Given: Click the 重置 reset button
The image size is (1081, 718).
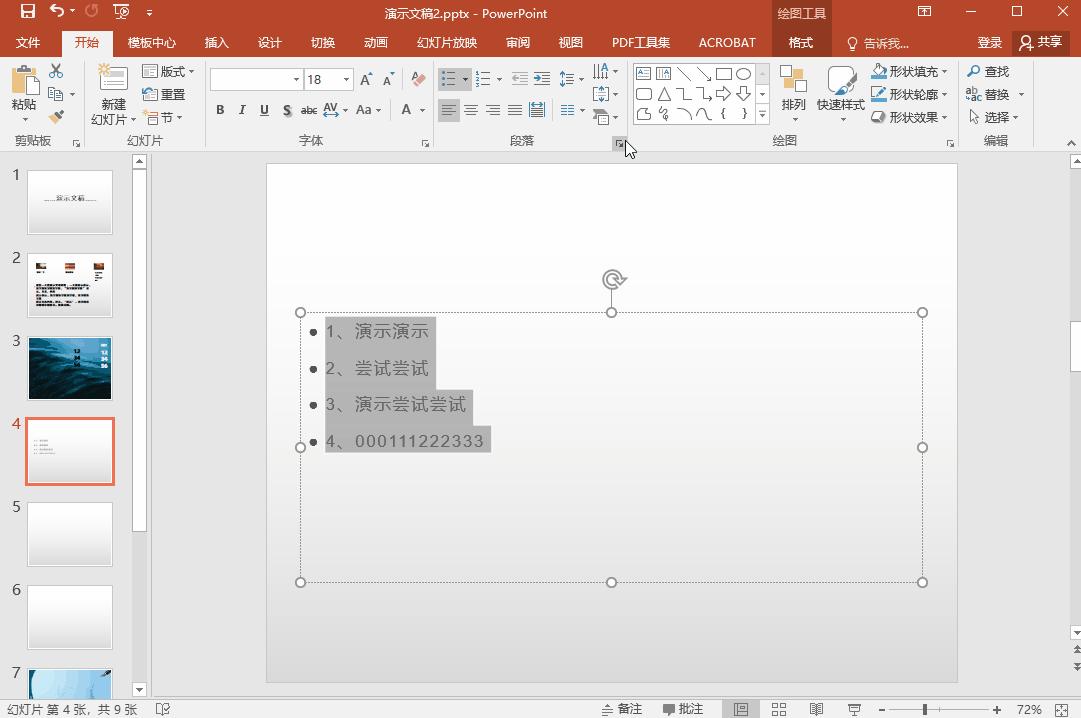Looking at the screenshot, I should (165, 95).
